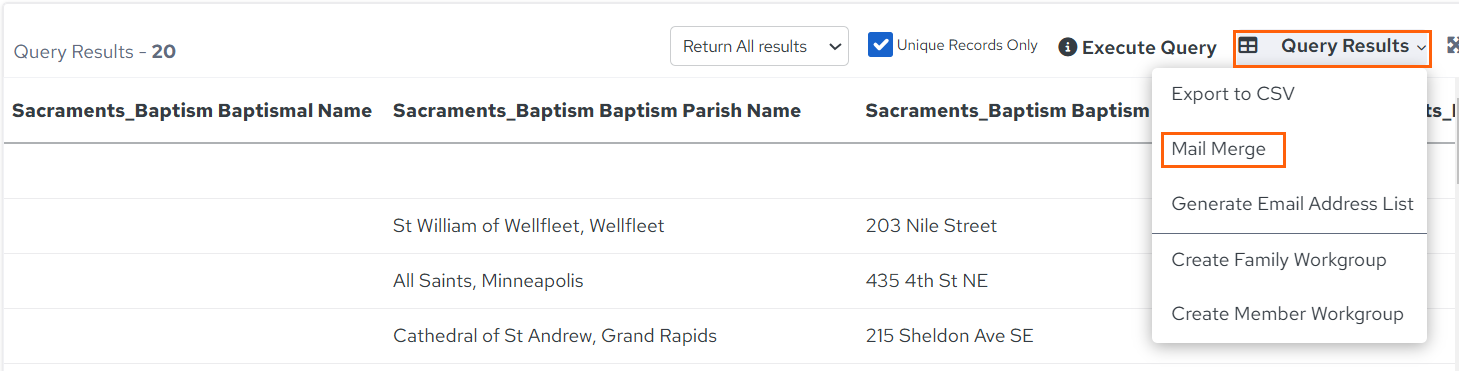Select Create Member Workgroup
The image size is (1459, 371).
(1287, 314)
